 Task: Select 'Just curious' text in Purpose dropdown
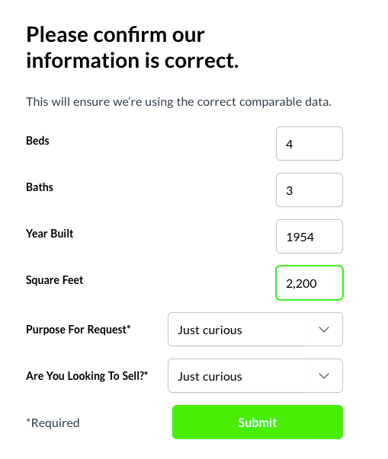210,330
